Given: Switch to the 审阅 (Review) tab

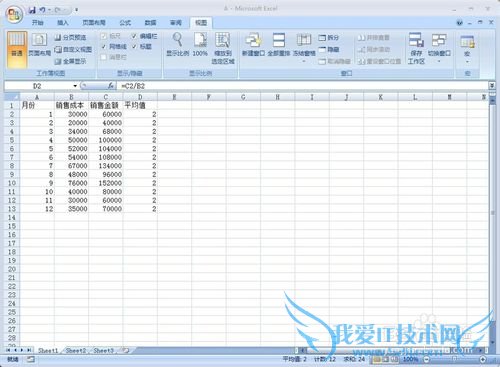Looking at the screenshot, I should coord(176,23).
